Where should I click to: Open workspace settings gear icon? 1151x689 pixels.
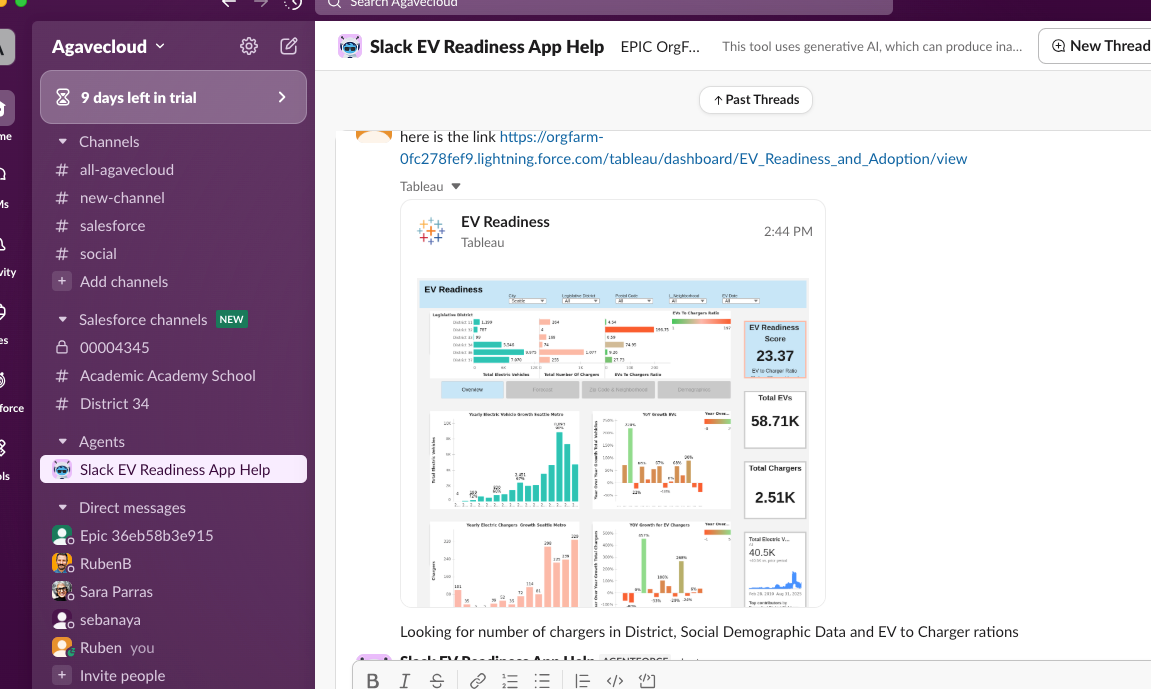pyautogui.click(x=249, y=46)
